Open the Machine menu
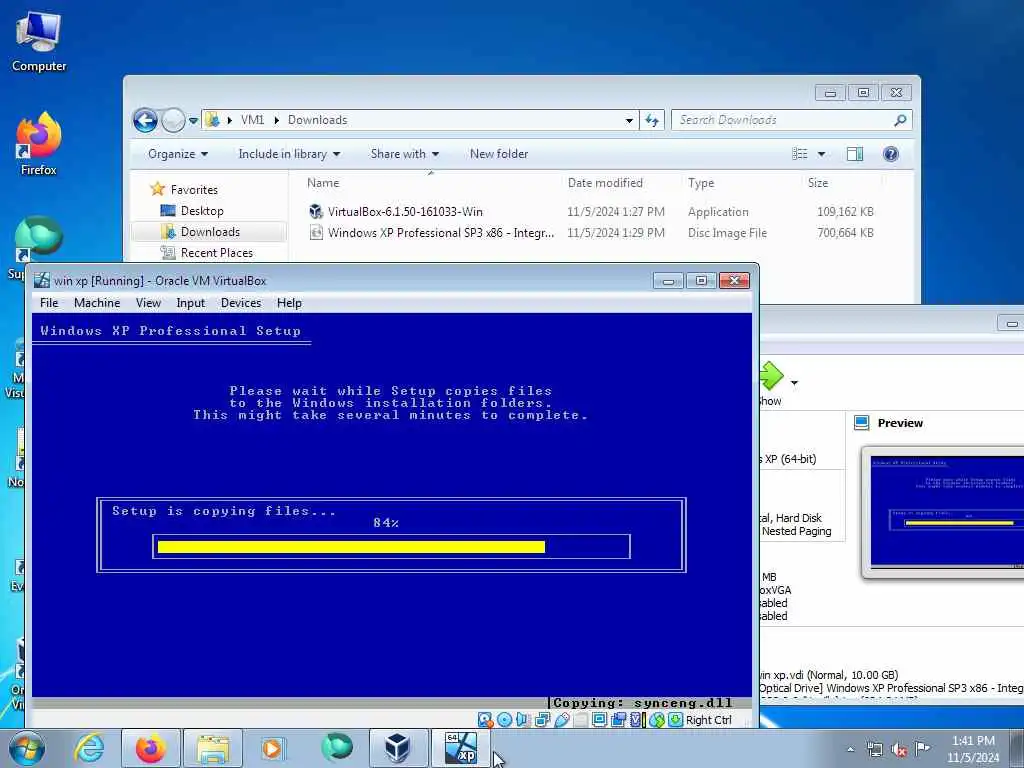The width and height of the screenshot is (1024, 768). tap(97, 303)
